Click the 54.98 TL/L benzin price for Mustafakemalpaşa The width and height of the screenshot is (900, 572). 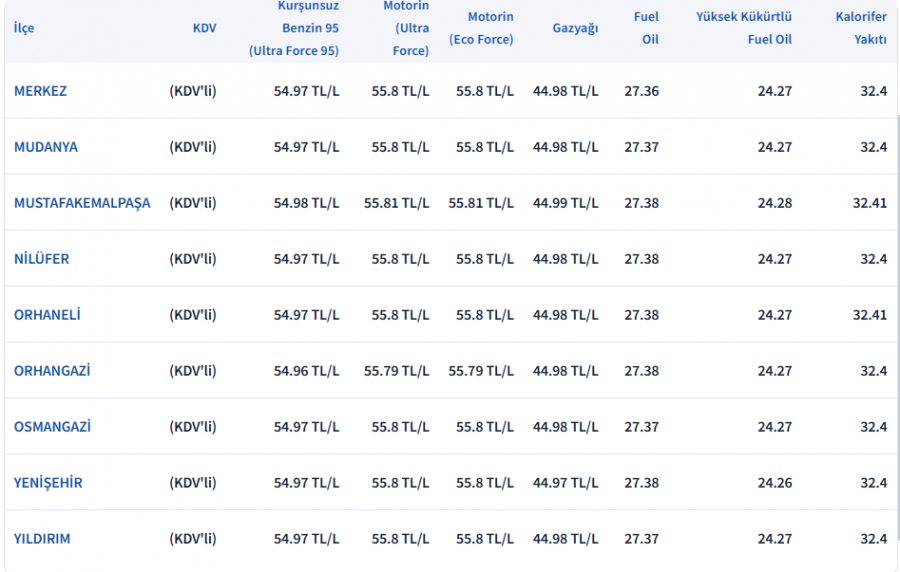point(306,203)
